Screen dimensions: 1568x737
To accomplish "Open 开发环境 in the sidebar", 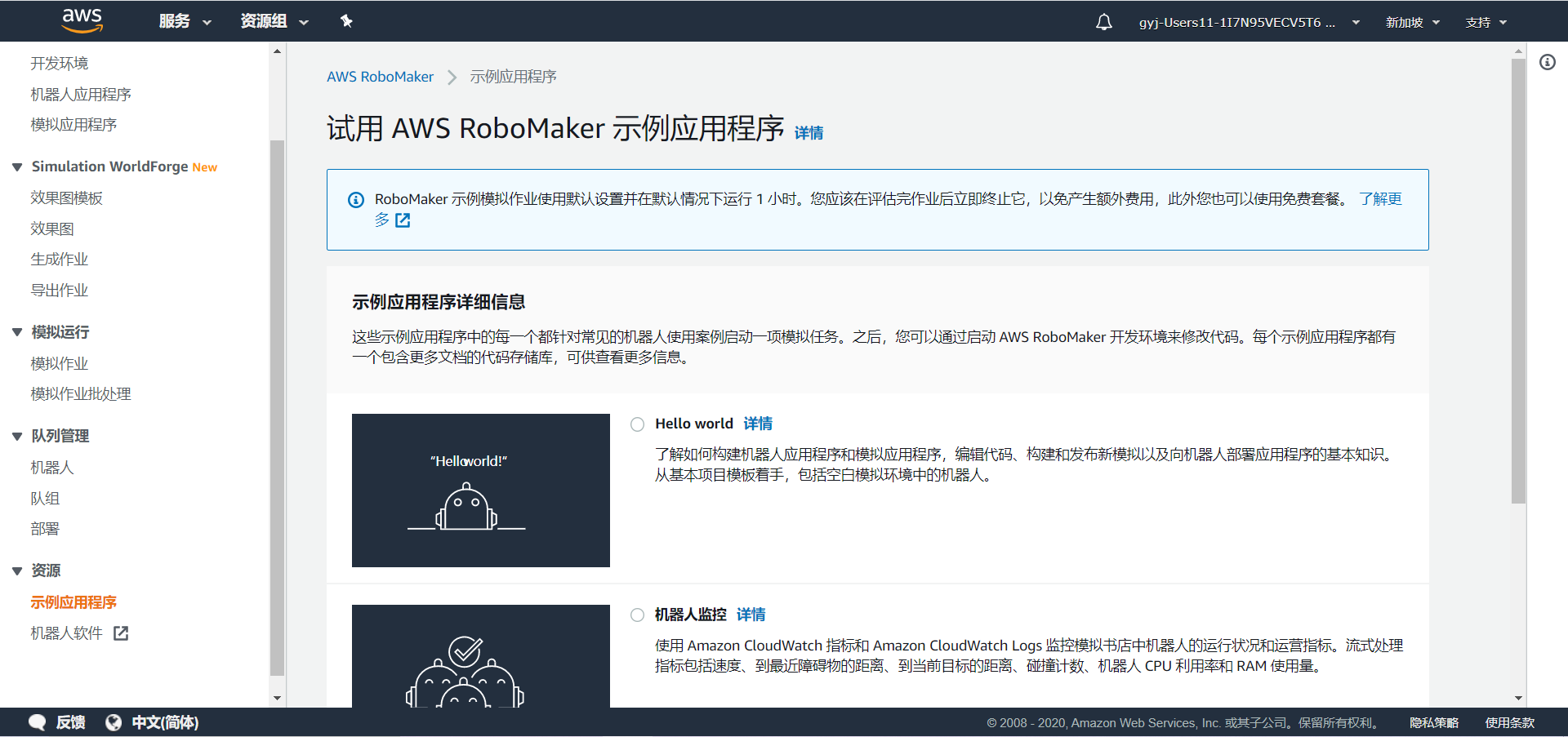I will coord(60,64).
